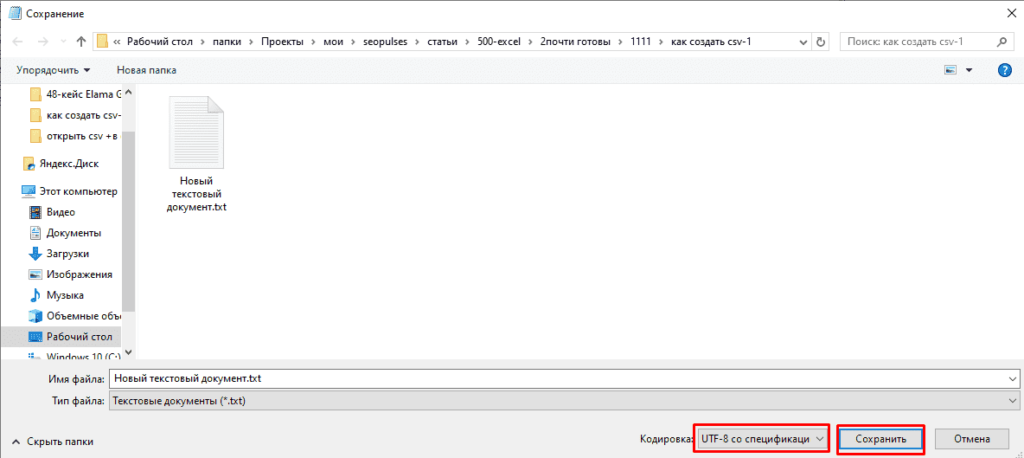The height and width of the screenshot is (458, 1024).
Task: Select Этот компьютер in navigation pane
Action: coord(70,191)
